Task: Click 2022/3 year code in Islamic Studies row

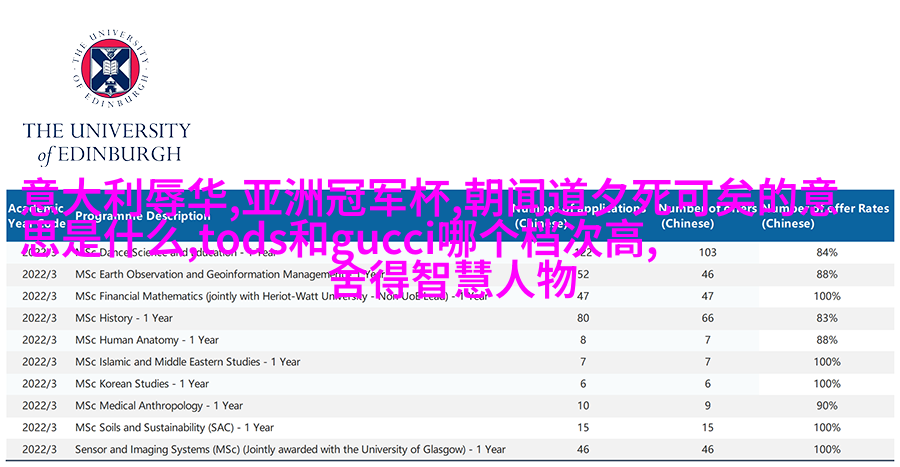Action: (x=40, y=362)
